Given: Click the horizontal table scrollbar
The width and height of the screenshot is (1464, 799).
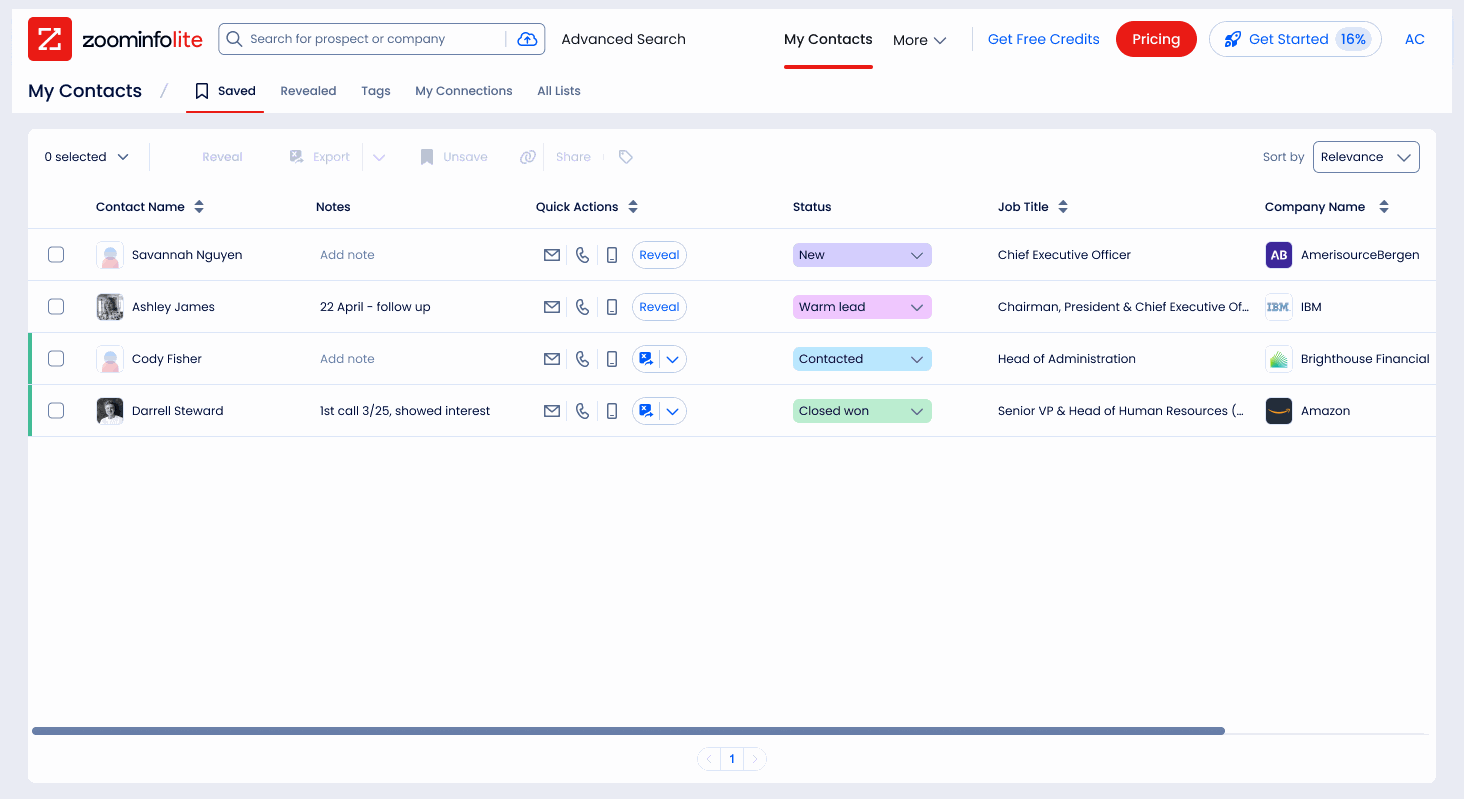Looking at the screenshot, I should tap(628, 731).
